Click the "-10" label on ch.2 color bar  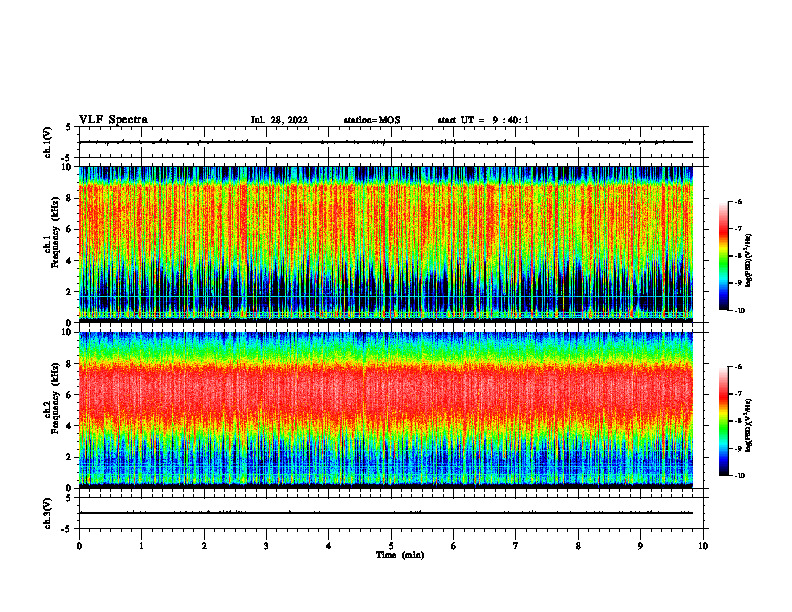coord(739,476)
